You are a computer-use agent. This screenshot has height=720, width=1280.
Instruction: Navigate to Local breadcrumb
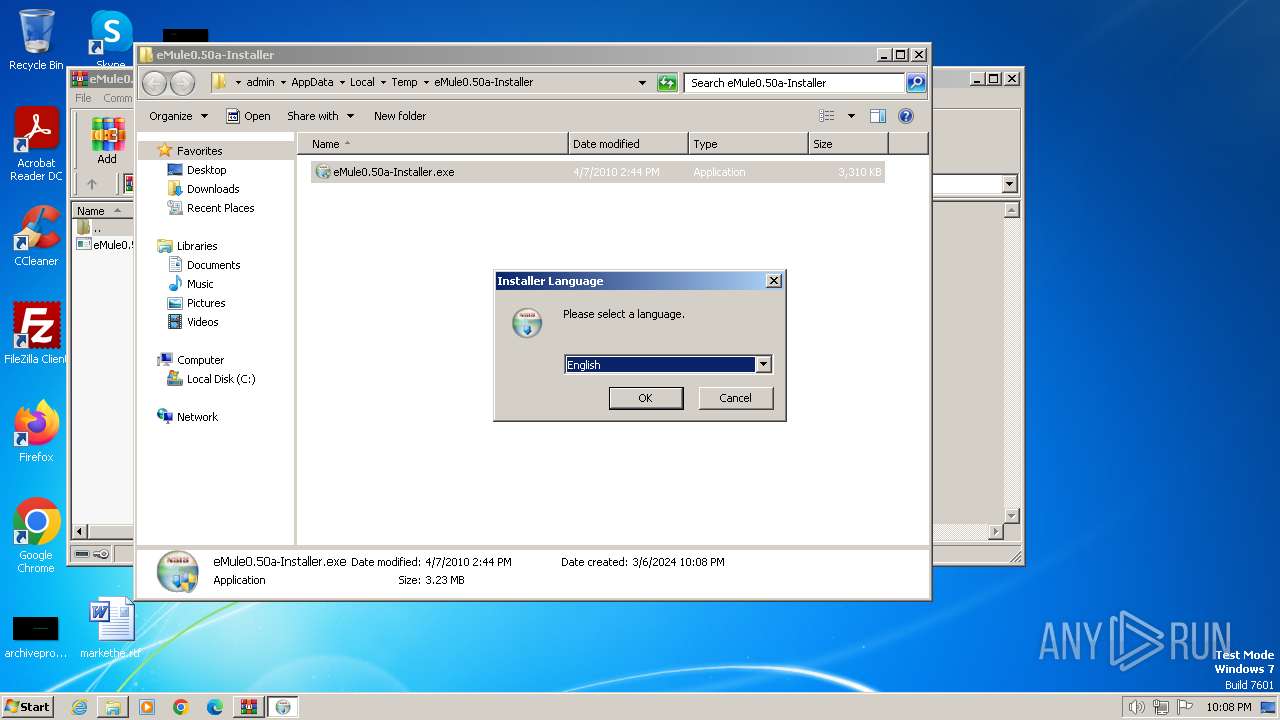pyautogui.click(x=362, y=82)
